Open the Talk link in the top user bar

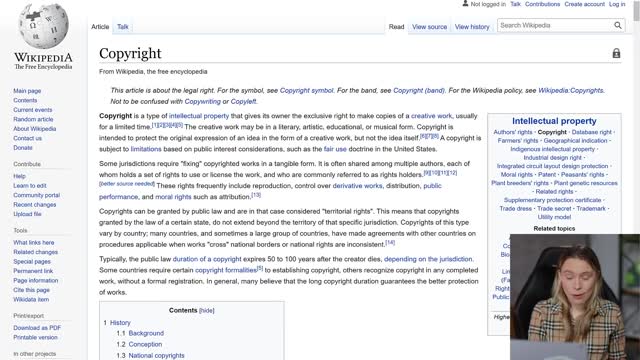(516, 4)
